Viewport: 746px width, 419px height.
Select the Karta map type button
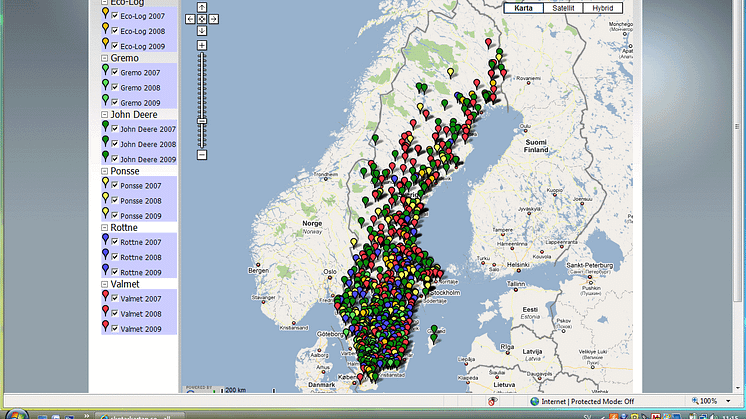tap(523, 8)
